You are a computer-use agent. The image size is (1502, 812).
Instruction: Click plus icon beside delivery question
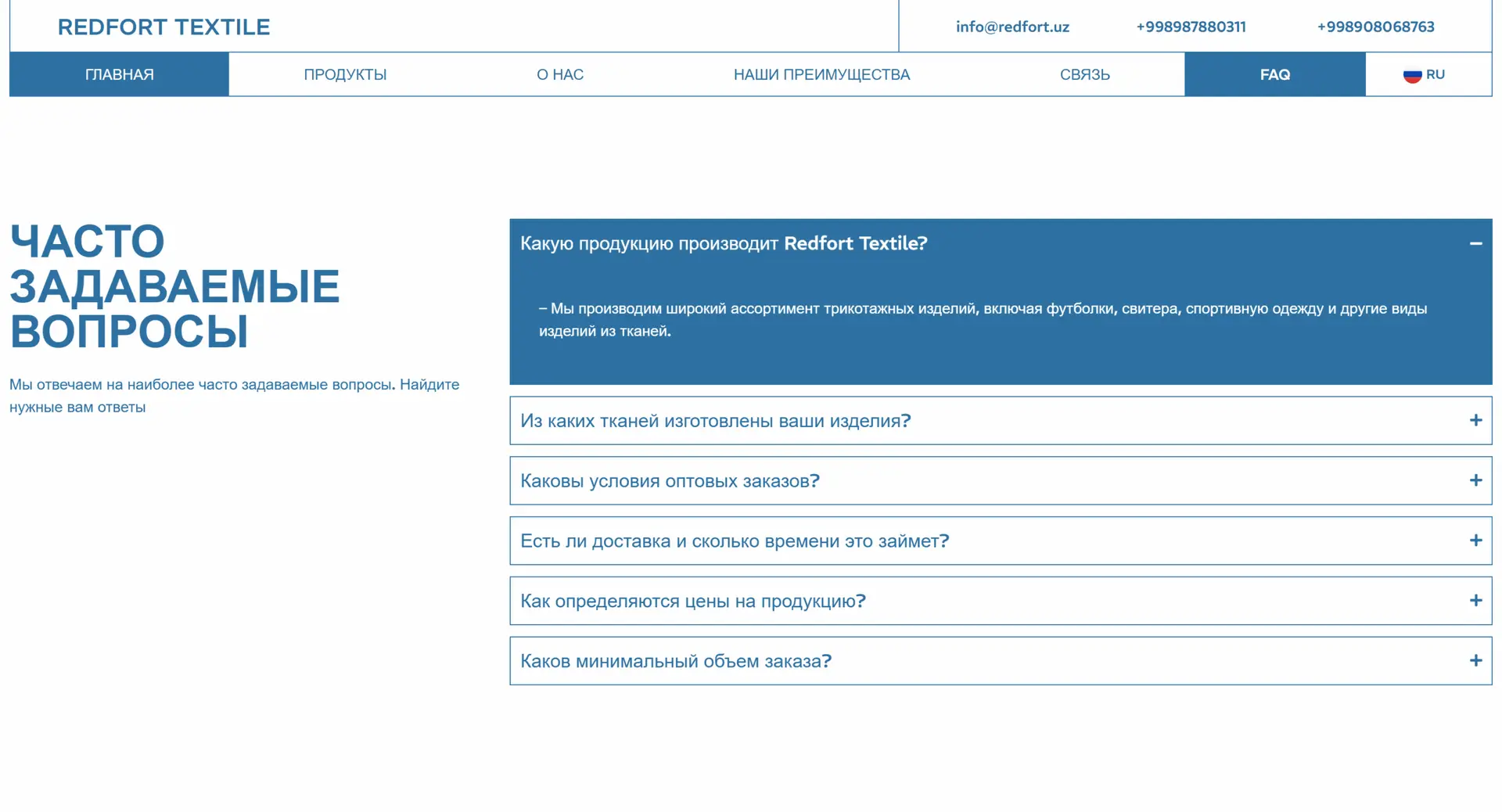(1475, 541)
